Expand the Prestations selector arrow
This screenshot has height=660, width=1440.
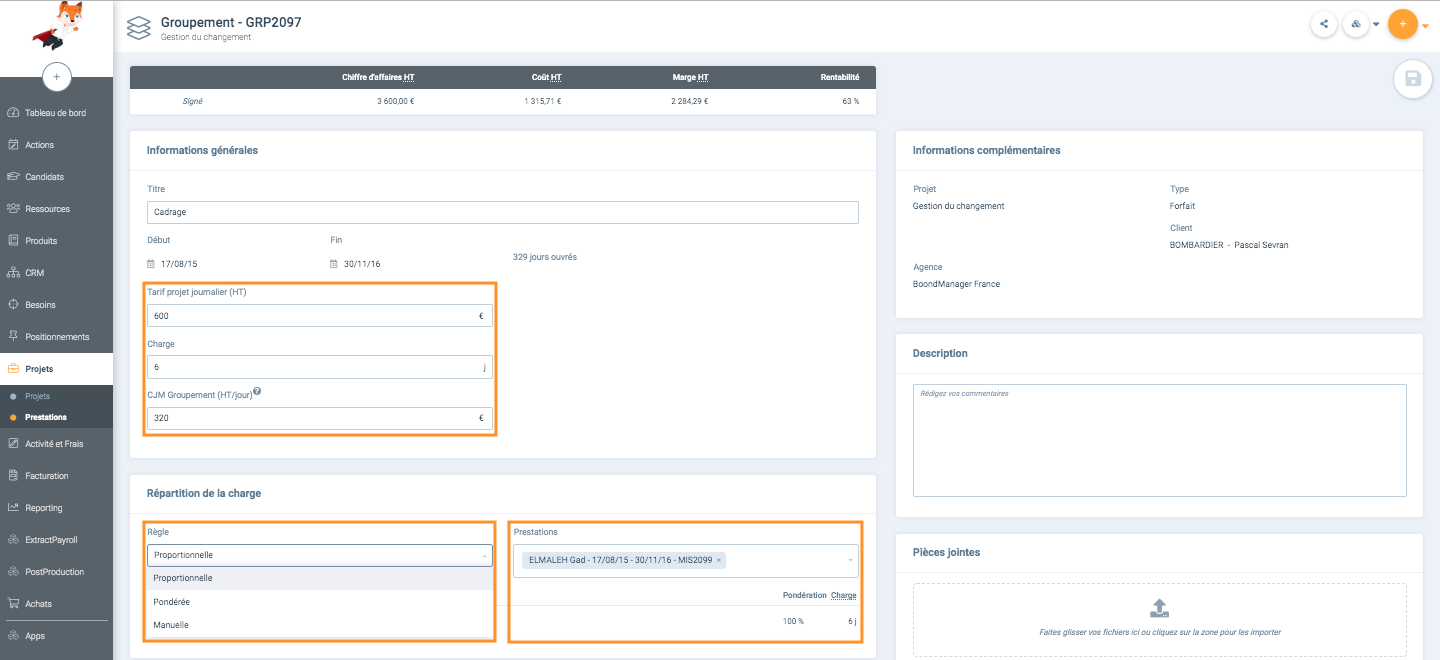(851, 560)
